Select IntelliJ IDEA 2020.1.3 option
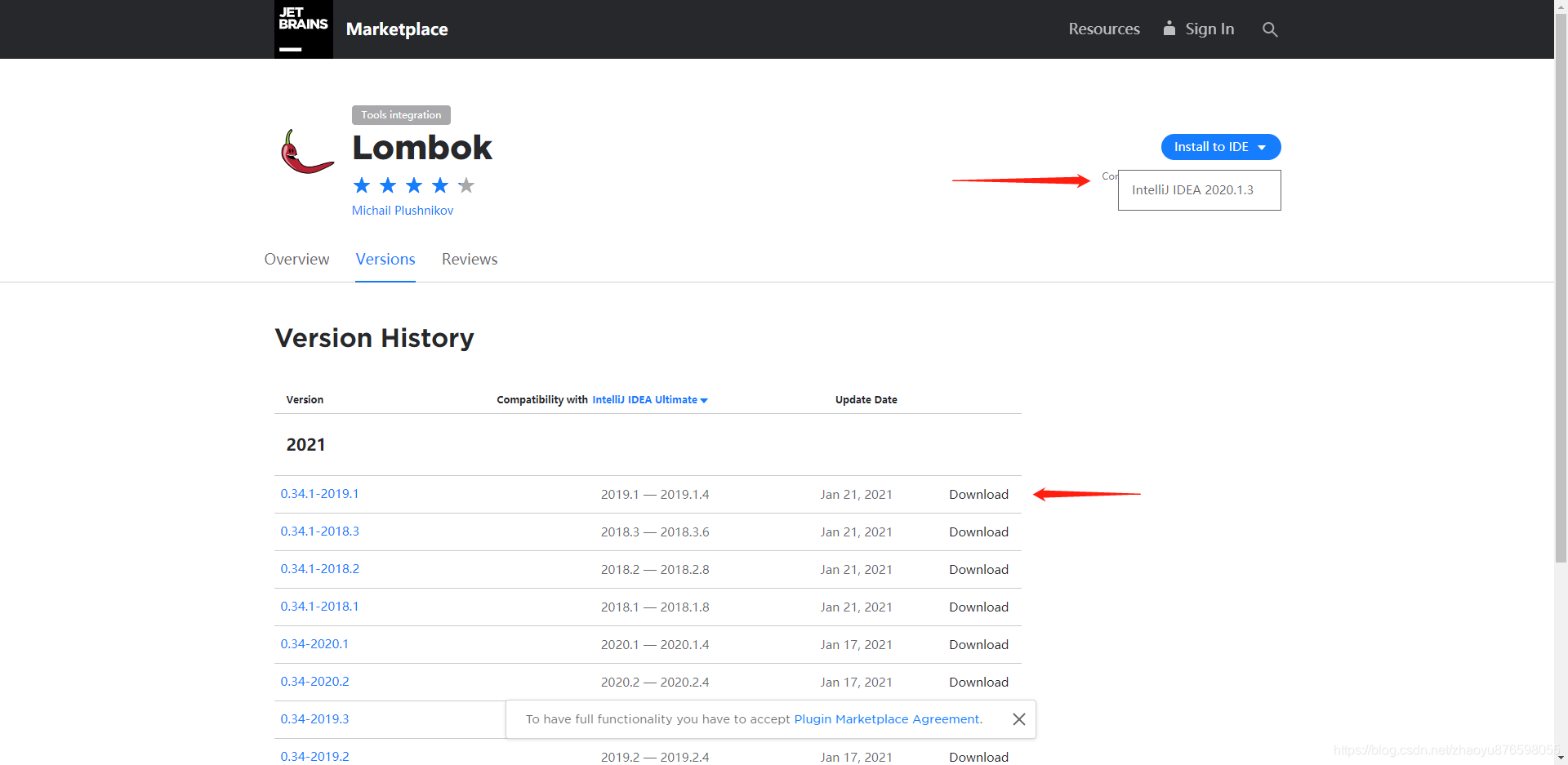1568x765 pixels. pos(1199,190)
